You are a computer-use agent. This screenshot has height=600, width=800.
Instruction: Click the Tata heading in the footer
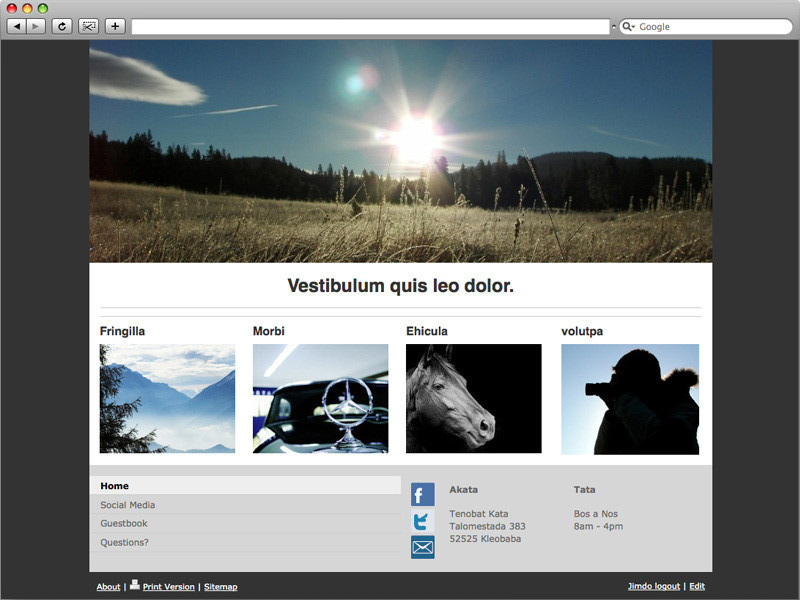click(x=584, y=490)
